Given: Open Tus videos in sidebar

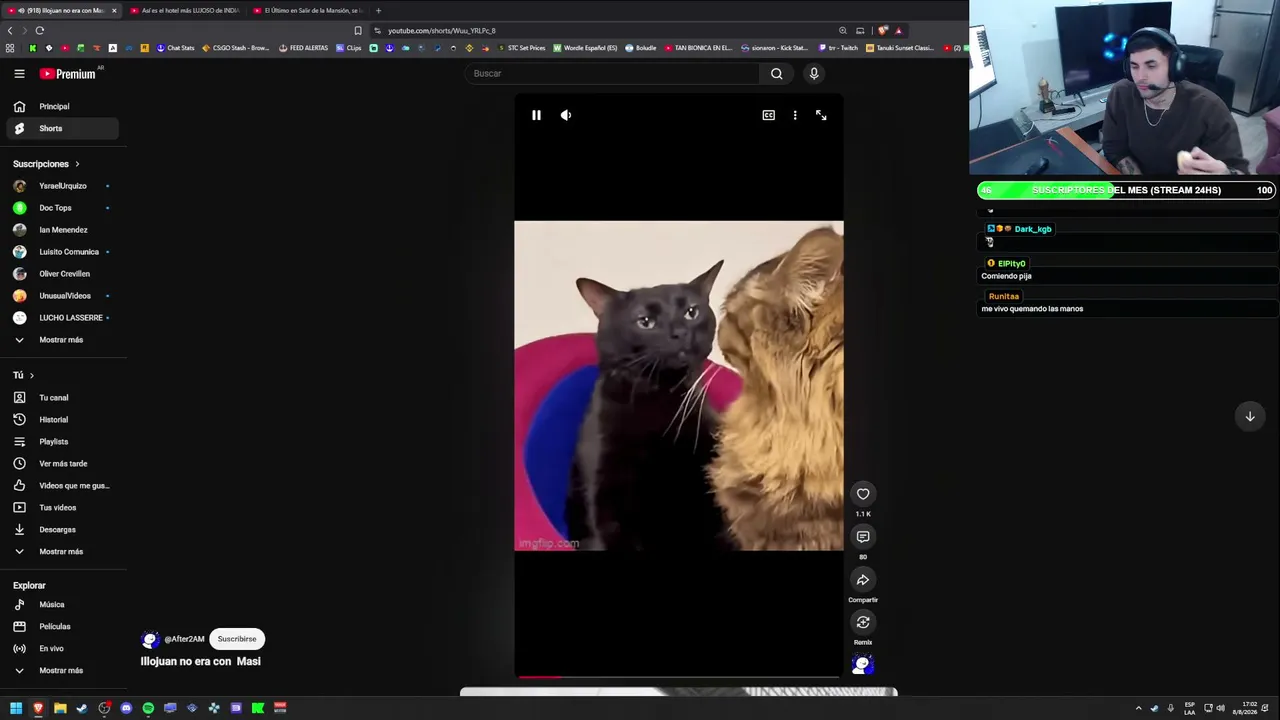Looking at the screenshot, I should tap(63, 508).
